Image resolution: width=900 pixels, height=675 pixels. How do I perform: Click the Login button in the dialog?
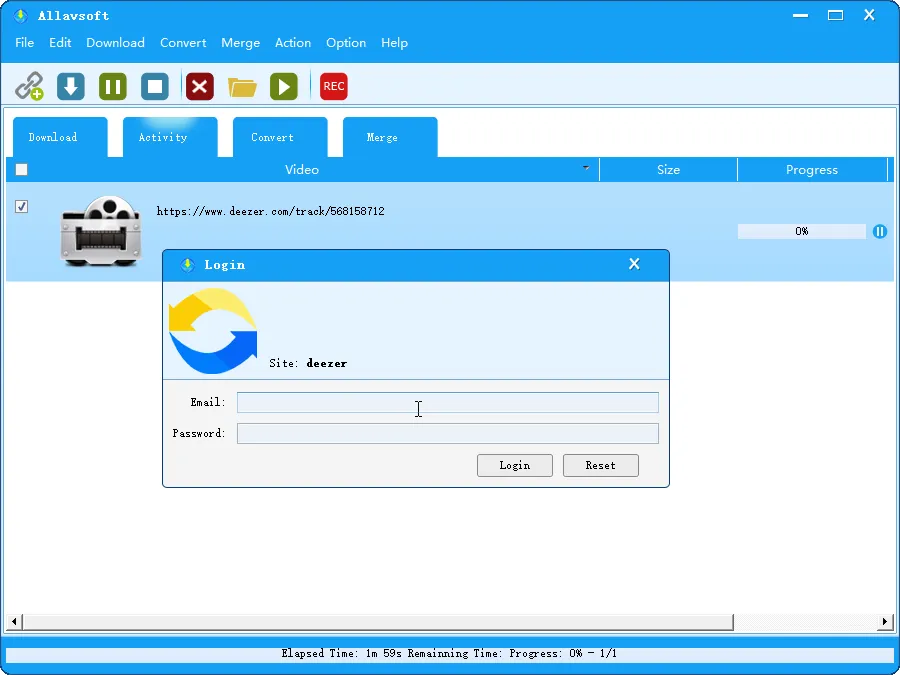tap(515, 465)
